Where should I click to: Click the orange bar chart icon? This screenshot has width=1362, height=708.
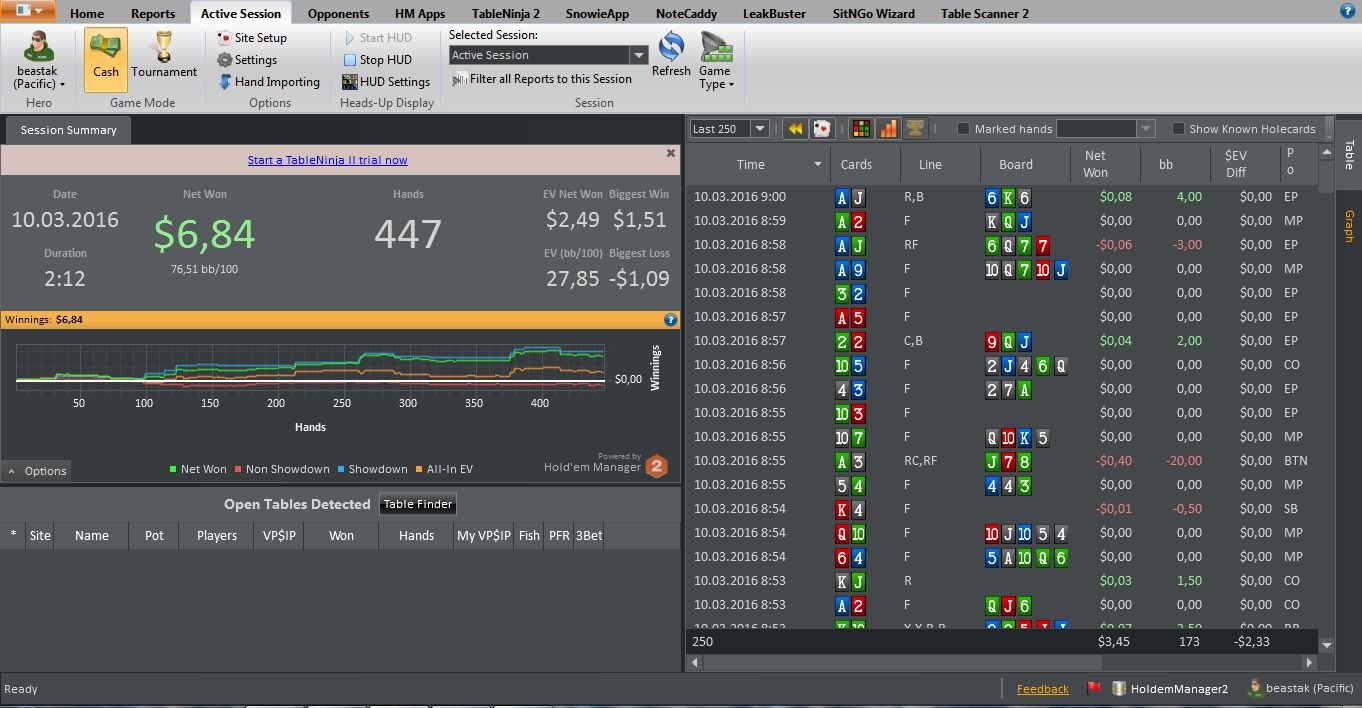click(x=888, y=129)
